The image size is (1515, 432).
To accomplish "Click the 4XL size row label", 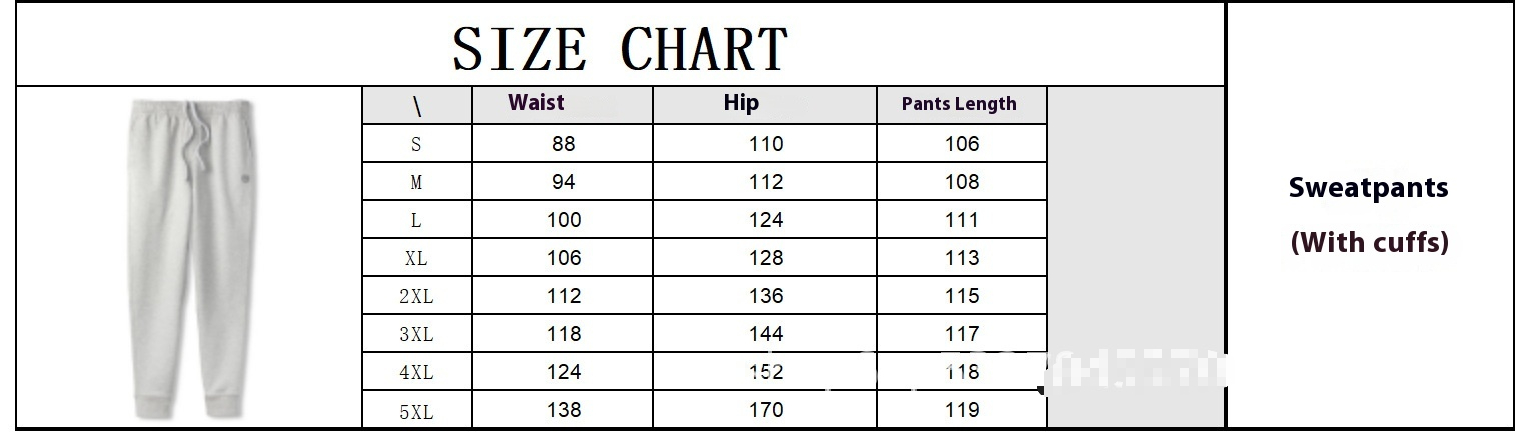I will 416,373.
